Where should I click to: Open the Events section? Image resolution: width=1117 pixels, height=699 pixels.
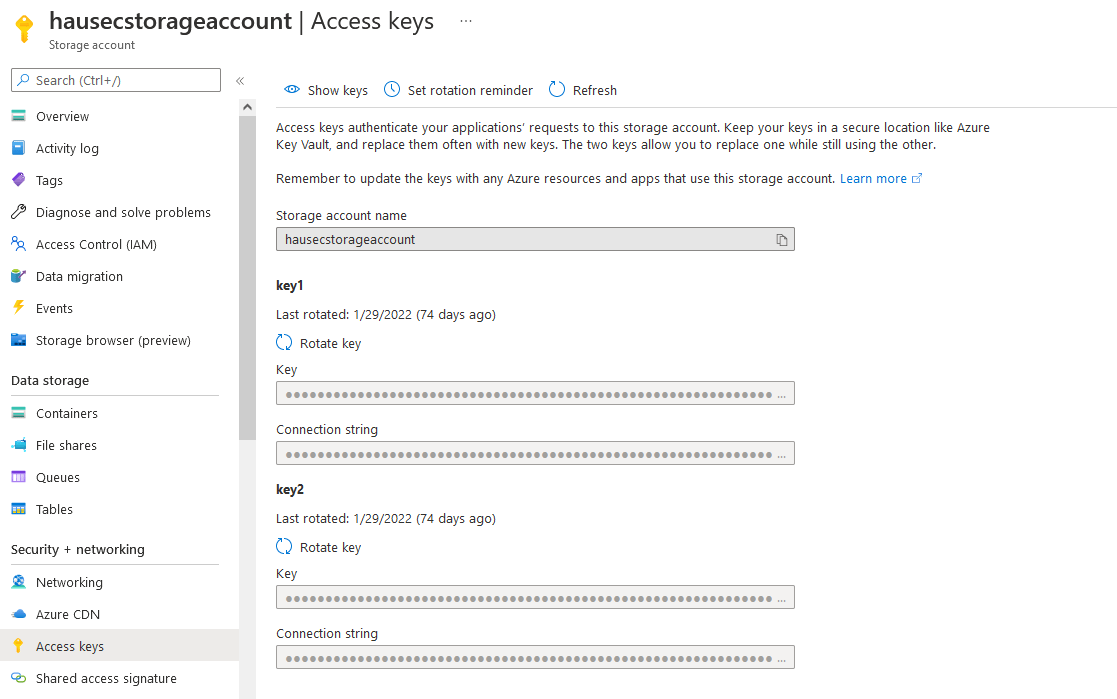pos(55,308)
